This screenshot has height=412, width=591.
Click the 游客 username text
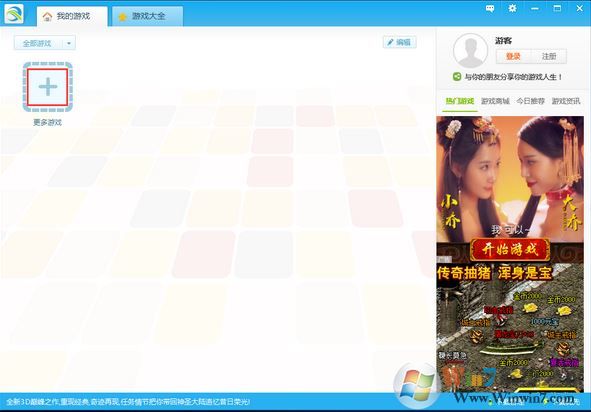tap(503, 40)
